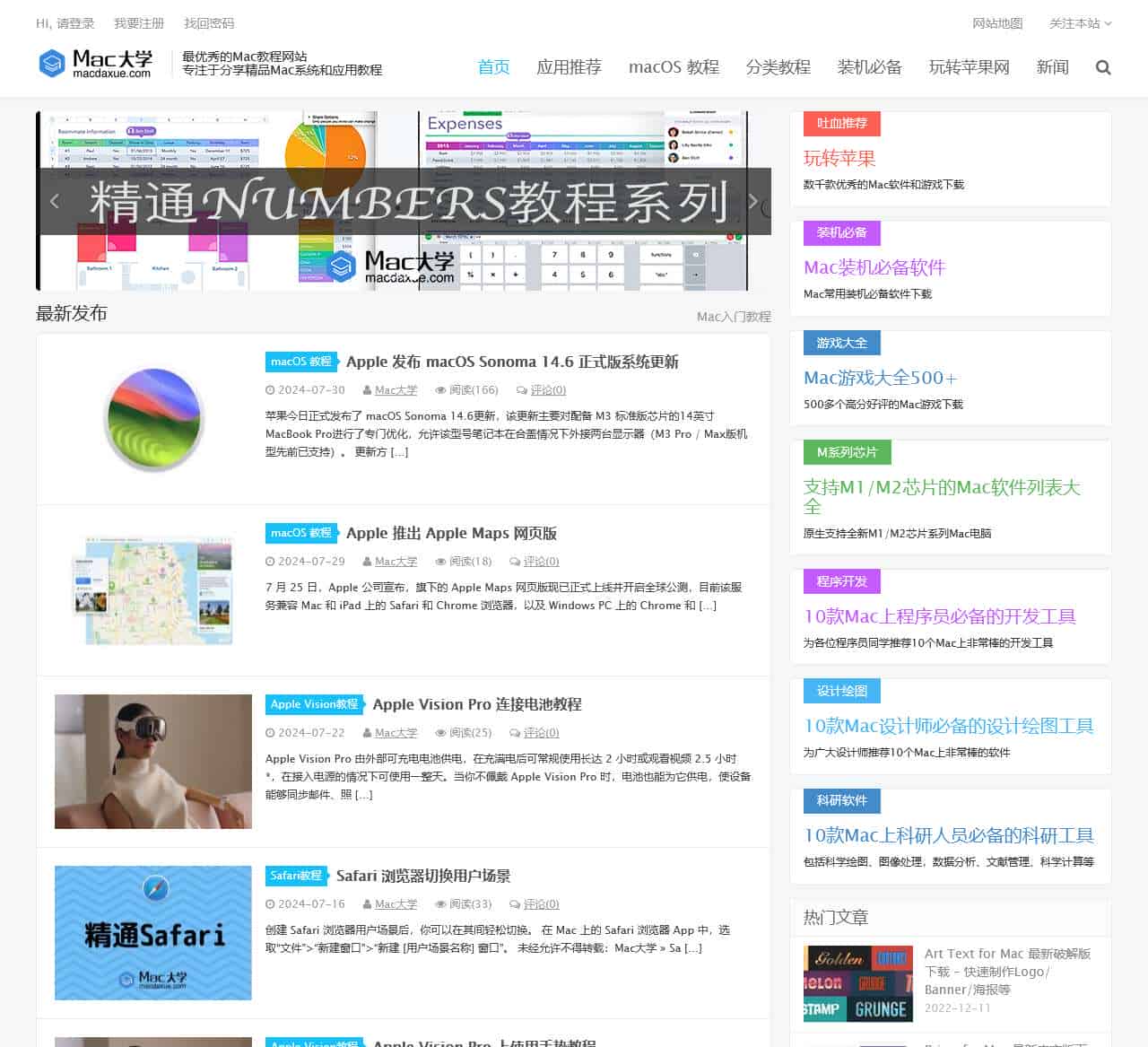Image resolution: width=1148 pixels, height=1047 pixels.
Task: Open 网站地图 sitemap link
Action: pos(997,23)
